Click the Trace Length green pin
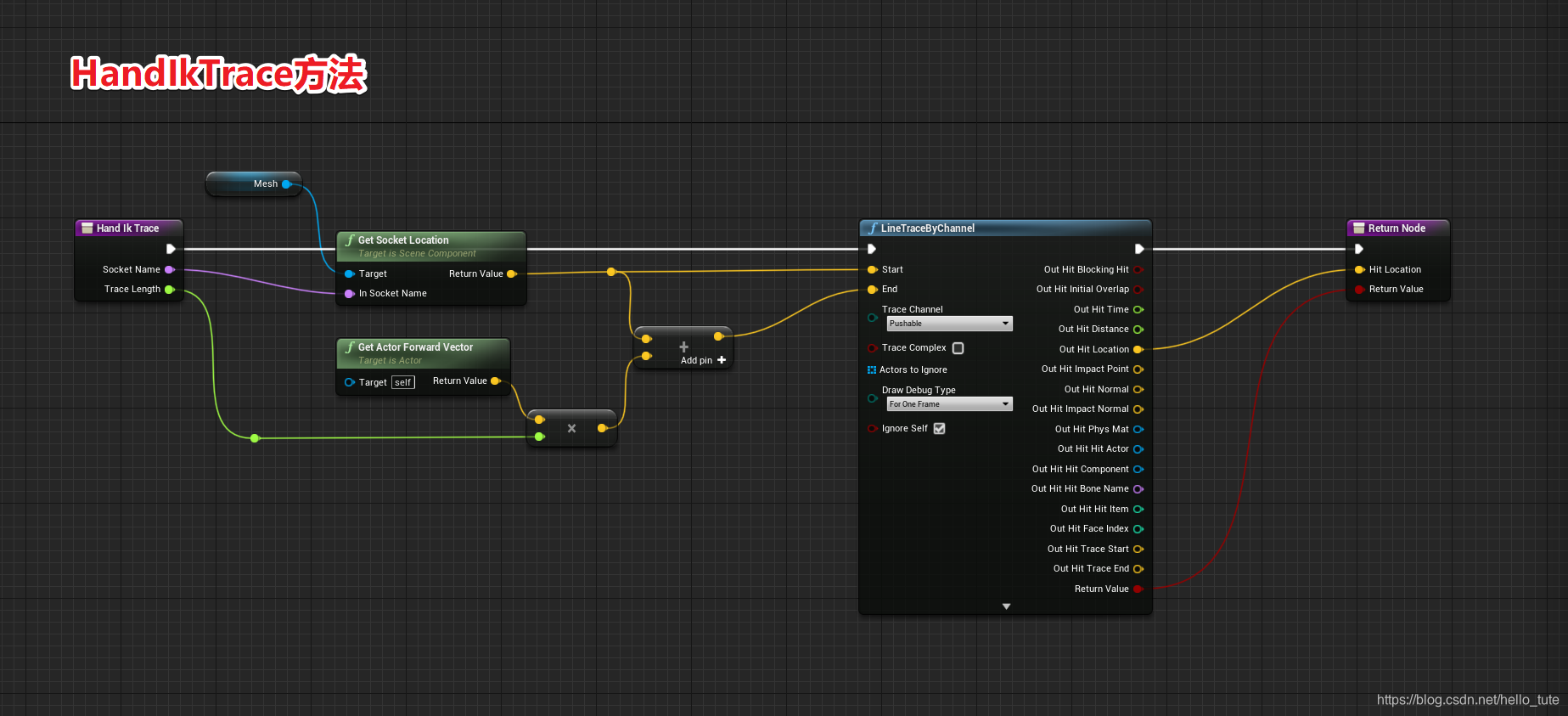This screenshot has height=716, width=1568. [169, 290]
